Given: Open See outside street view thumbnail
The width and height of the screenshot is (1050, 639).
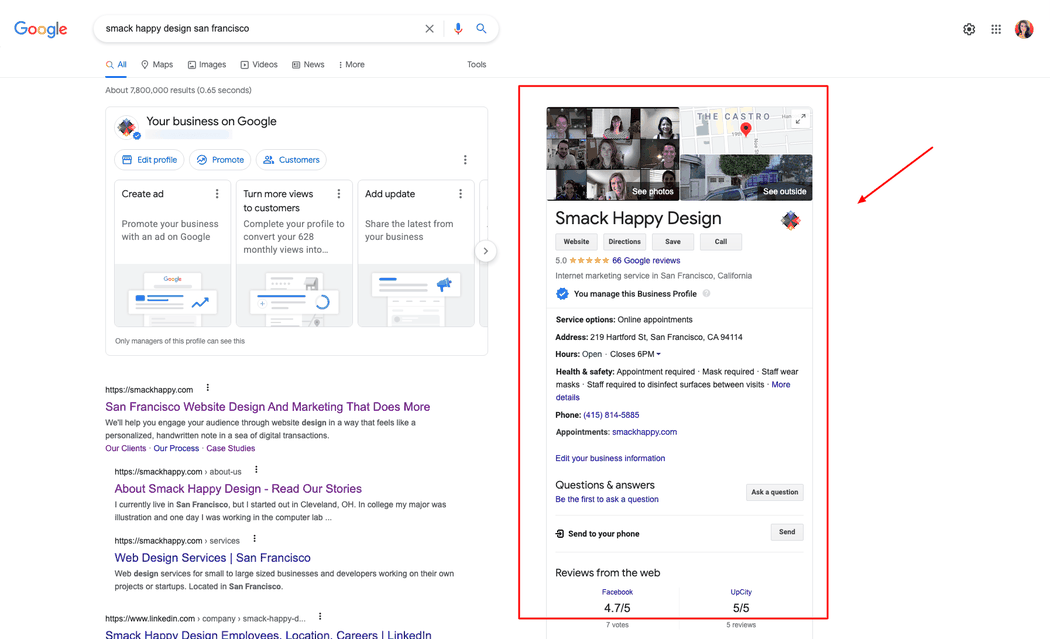Looking at the screenshot, I should tap(747, 178).
